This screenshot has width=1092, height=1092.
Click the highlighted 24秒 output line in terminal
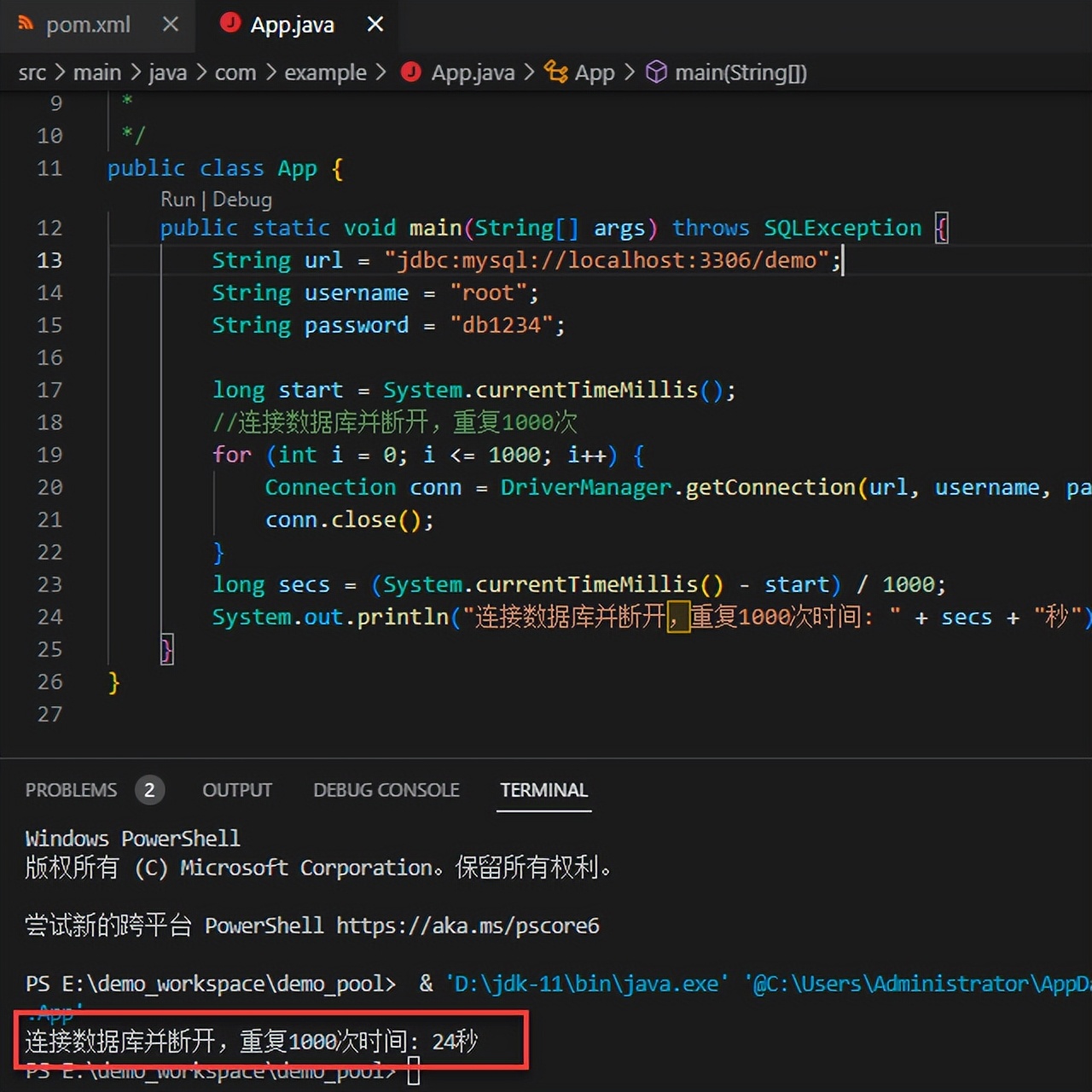(x=250, y=1041)
